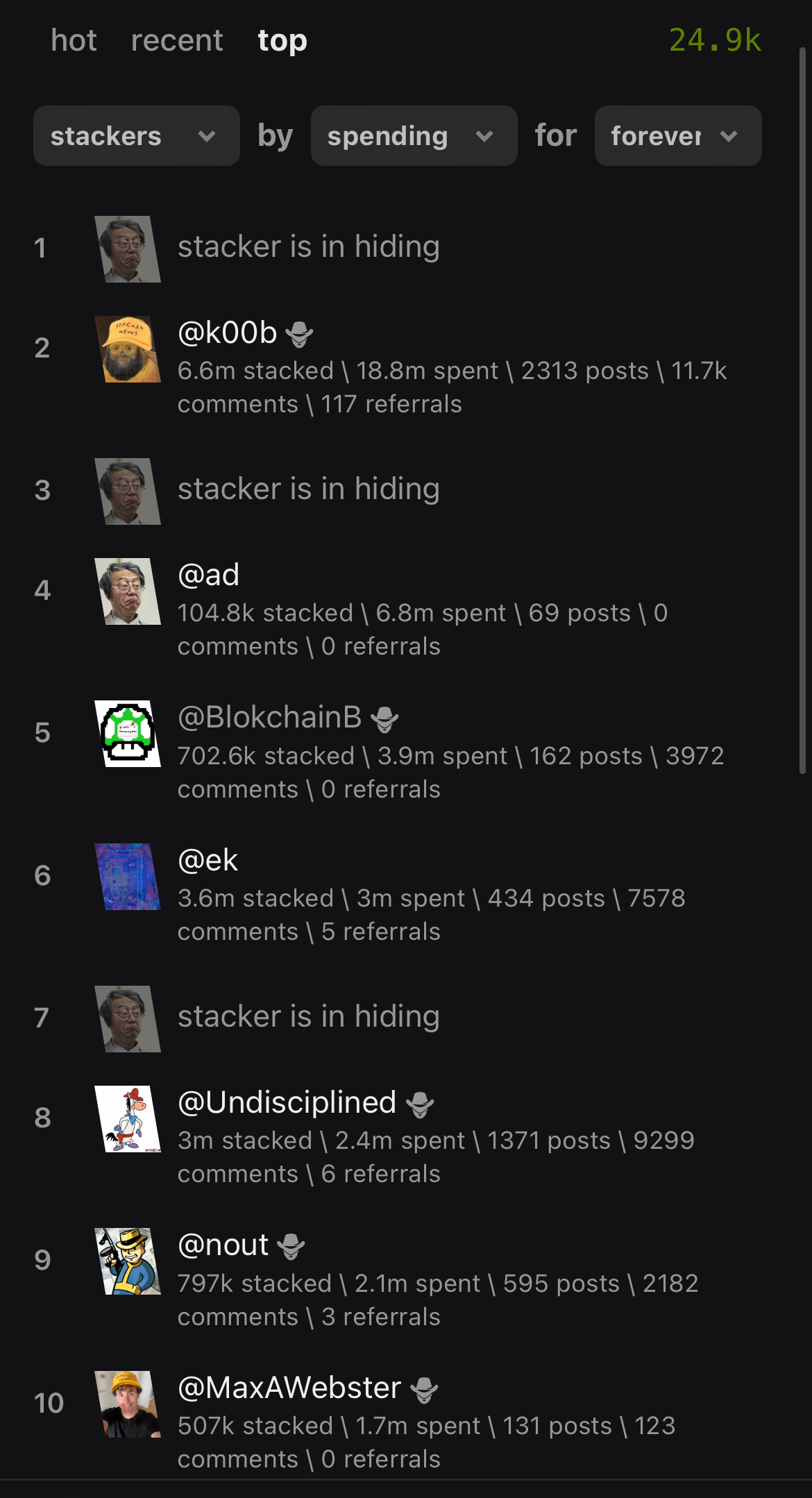Open @k00b's yellow-cap avatar
812x1498 pixels.
(x=128, y=349)
